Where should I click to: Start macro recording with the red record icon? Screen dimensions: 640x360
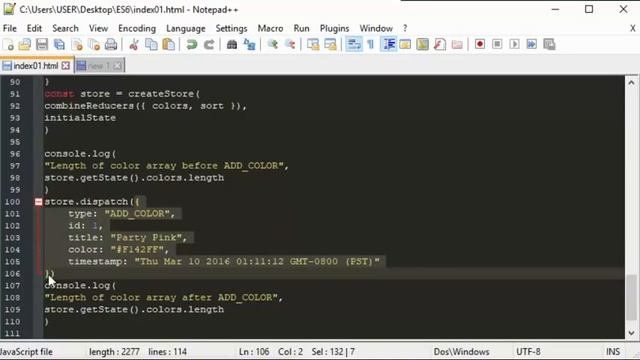click(x=480, y=44)
